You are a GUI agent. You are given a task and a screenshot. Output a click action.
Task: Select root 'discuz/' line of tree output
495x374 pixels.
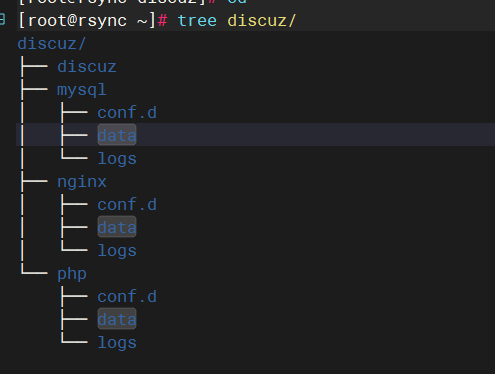click(x=52, y=44)
